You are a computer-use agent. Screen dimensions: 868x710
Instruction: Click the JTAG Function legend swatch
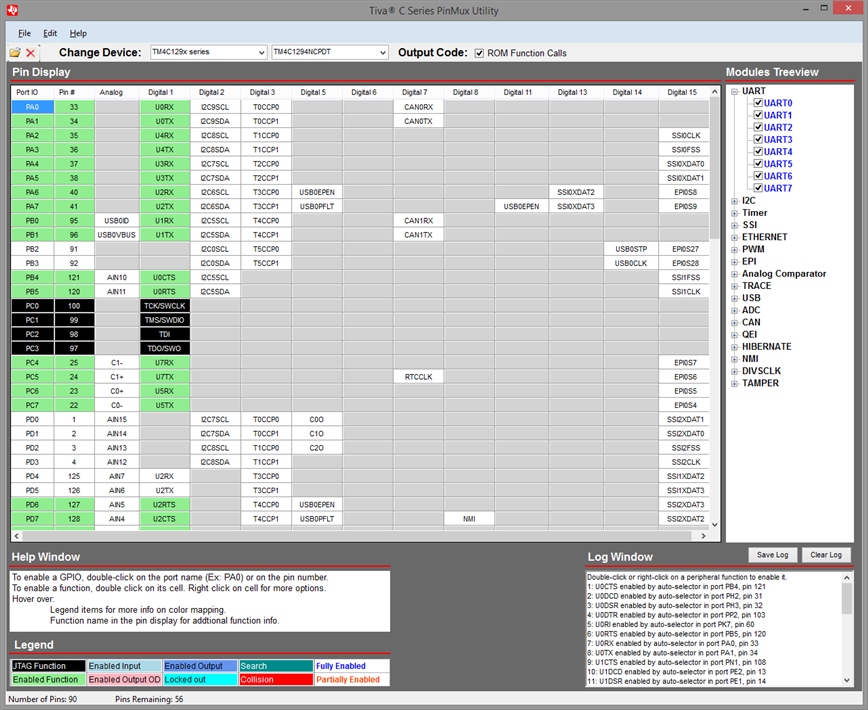tap(48, 666)
